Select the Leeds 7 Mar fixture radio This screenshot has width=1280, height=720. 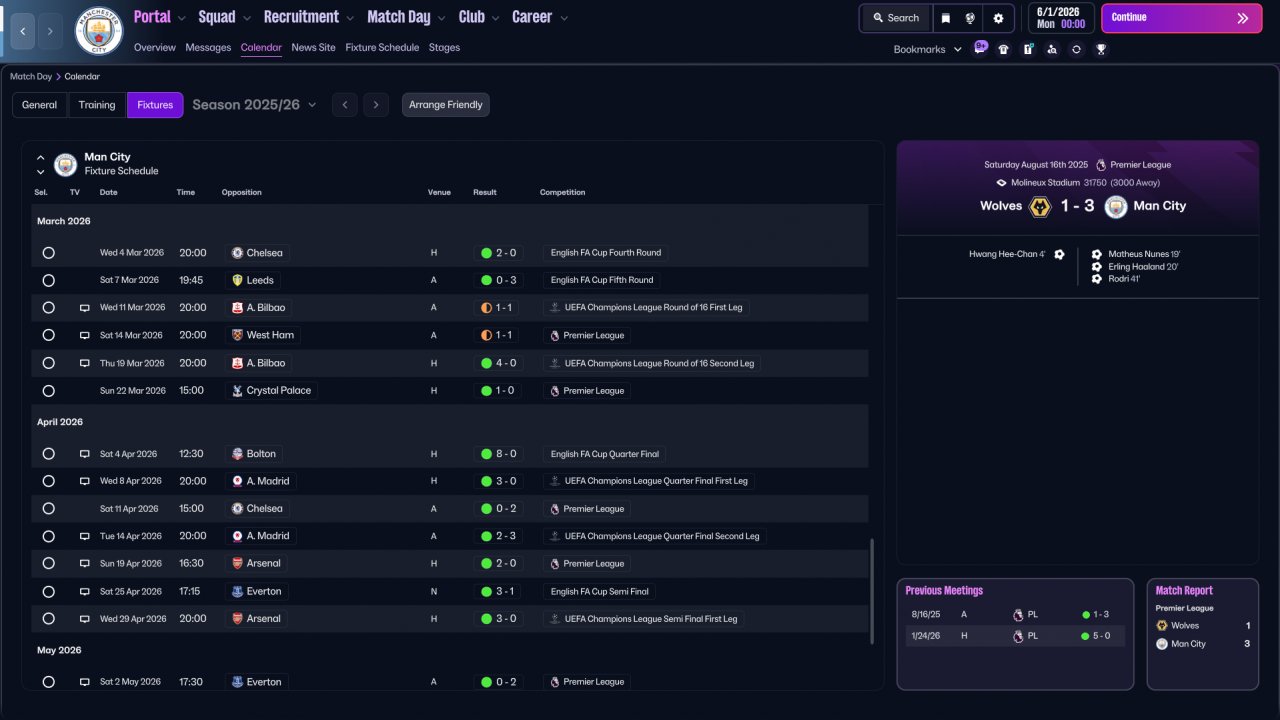coord(48,280)
